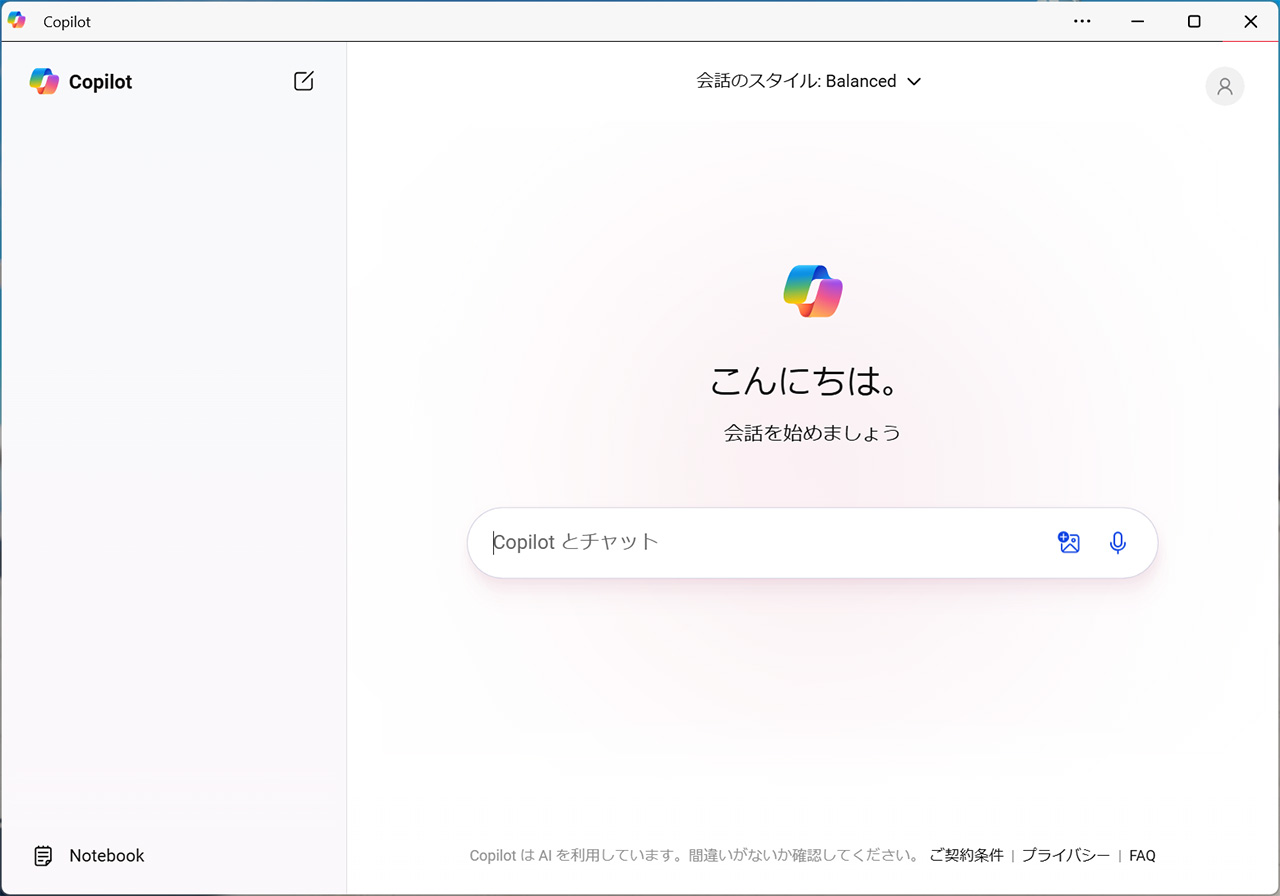Open the 会話のスタイル: Balanced dropdown
The height and width of the screenshot is (896, 1280).
pos(796,81)
